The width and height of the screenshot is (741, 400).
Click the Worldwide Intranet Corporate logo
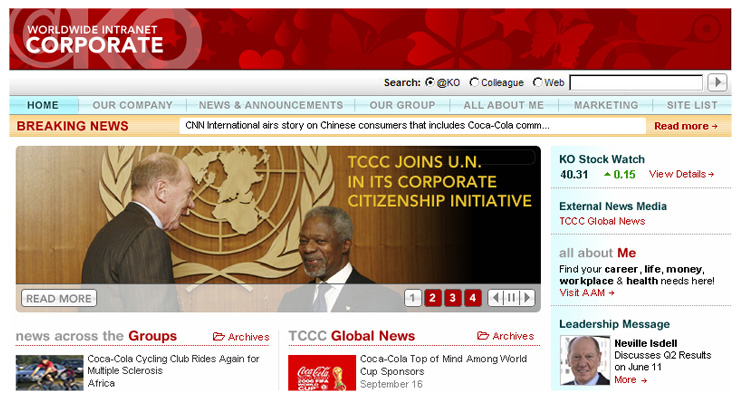pyautogui.click(x=95, y=40)
